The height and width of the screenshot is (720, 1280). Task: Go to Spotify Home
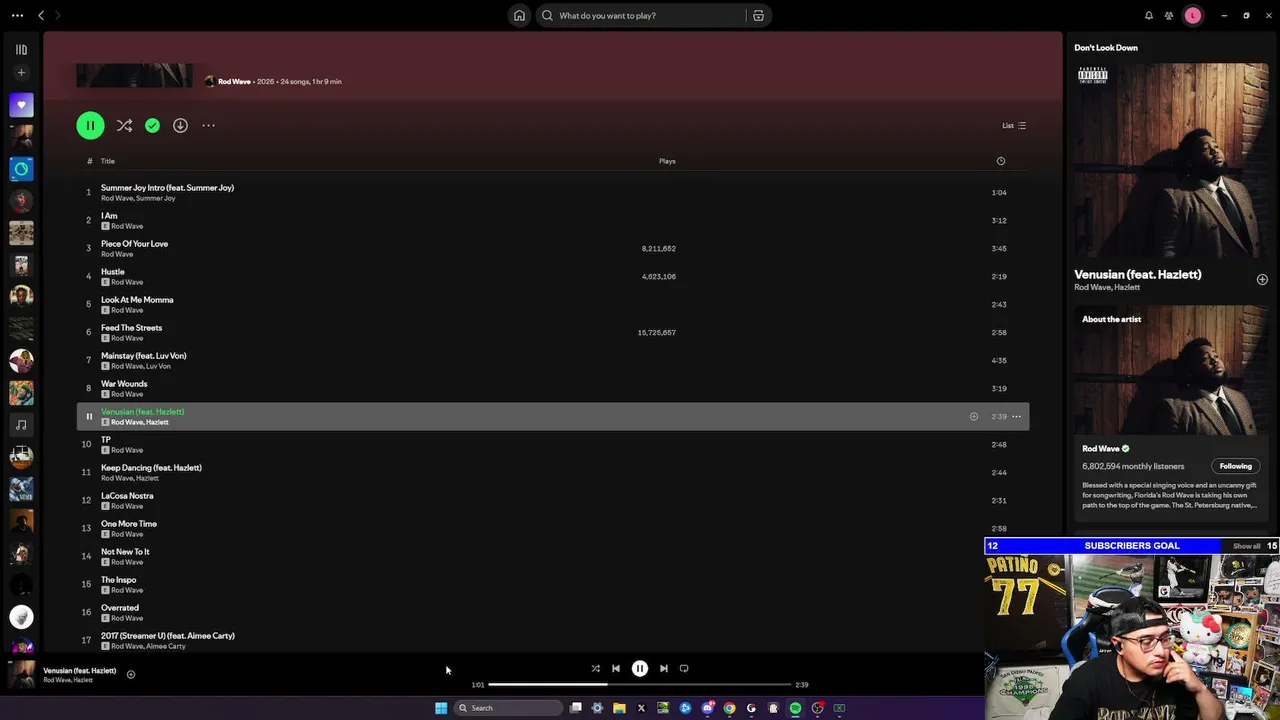(519, 15)
